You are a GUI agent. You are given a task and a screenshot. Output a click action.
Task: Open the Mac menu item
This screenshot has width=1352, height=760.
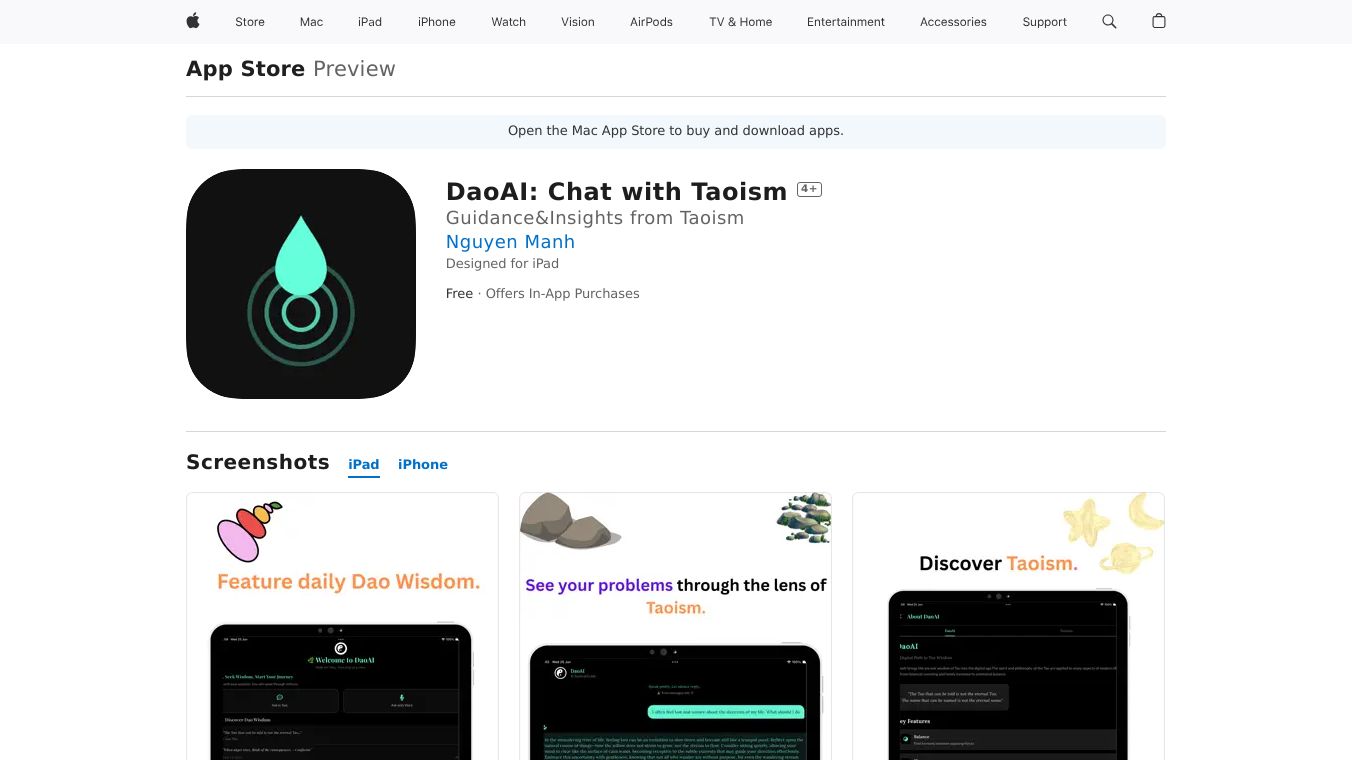[312, 22]
